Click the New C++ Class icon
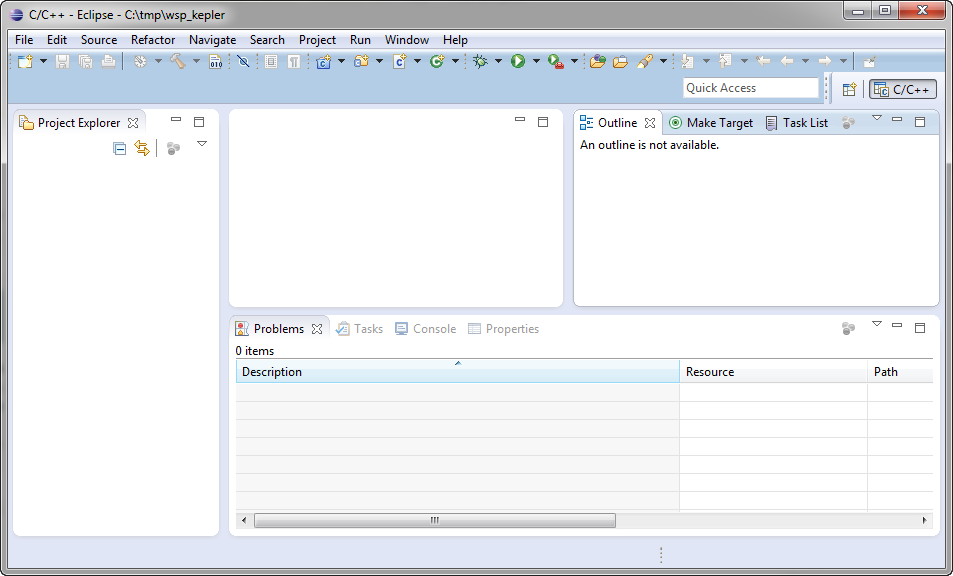Image resolution: width=953 pixels, height=576 pixels. pos(437,62)
